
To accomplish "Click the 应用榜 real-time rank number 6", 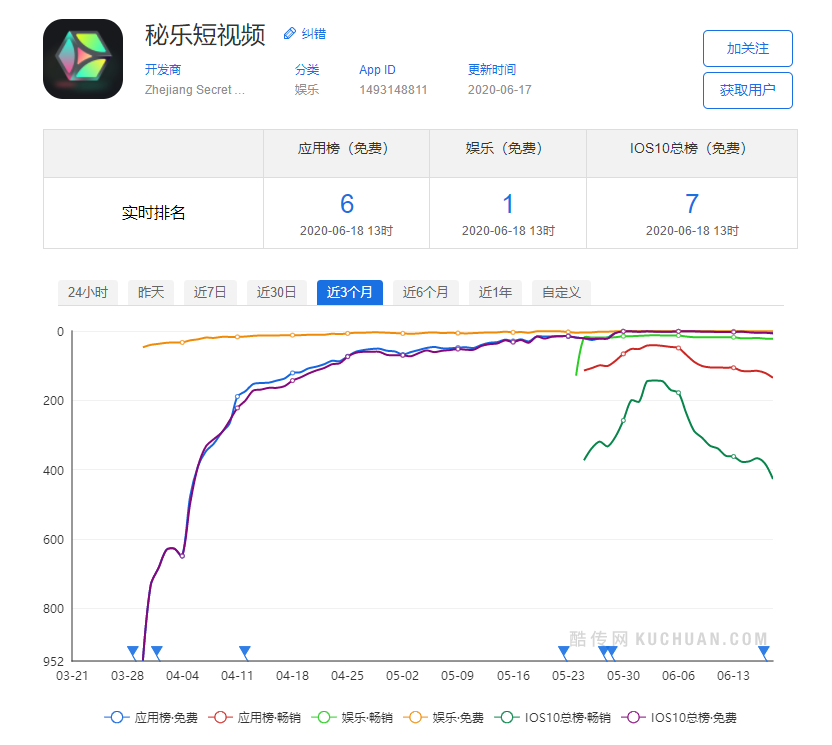I will pyautogui.click(x=347, y=204).
